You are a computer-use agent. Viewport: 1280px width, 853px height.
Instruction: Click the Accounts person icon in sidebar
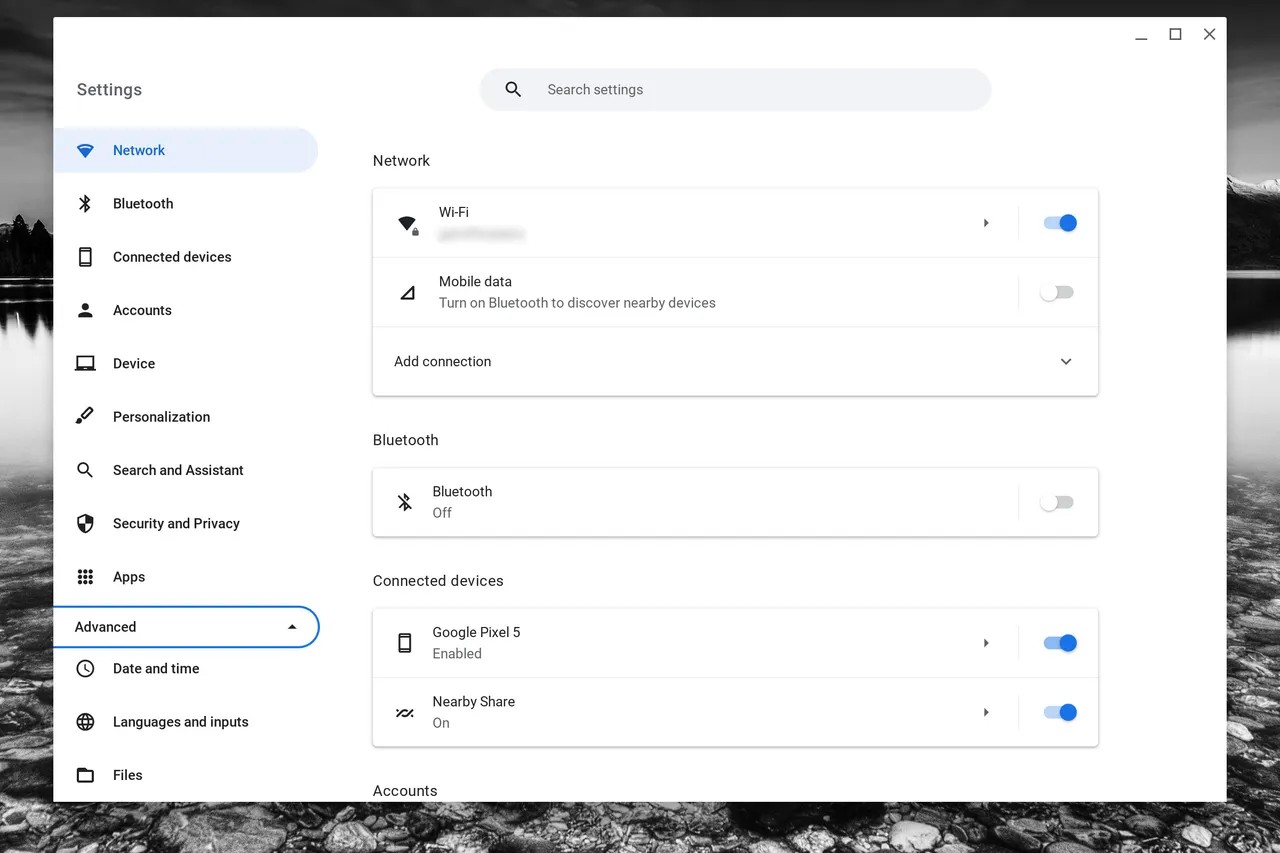tap(85, 310)
